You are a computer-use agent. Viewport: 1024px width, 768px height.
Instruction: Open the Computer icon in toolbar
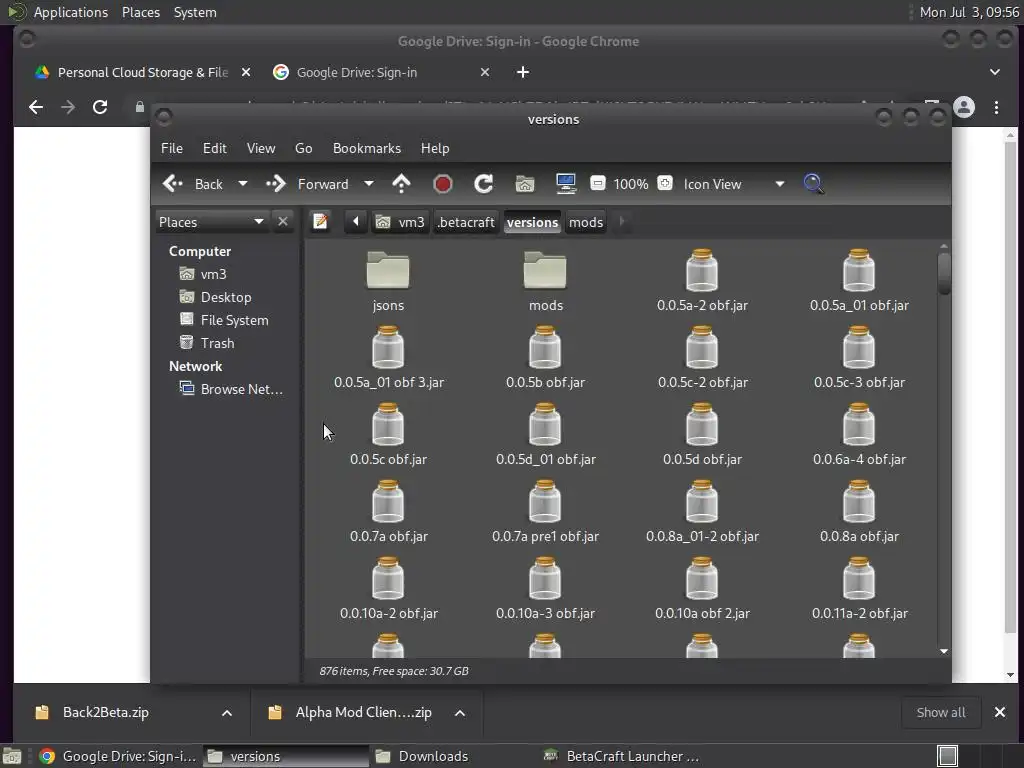point(566,184)
